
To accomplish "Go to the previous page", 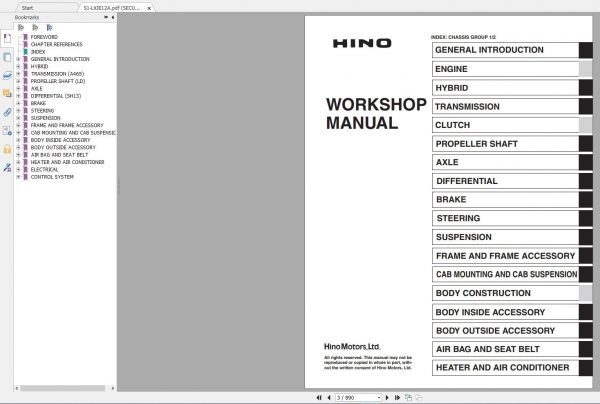I will [x=329, y=397].
